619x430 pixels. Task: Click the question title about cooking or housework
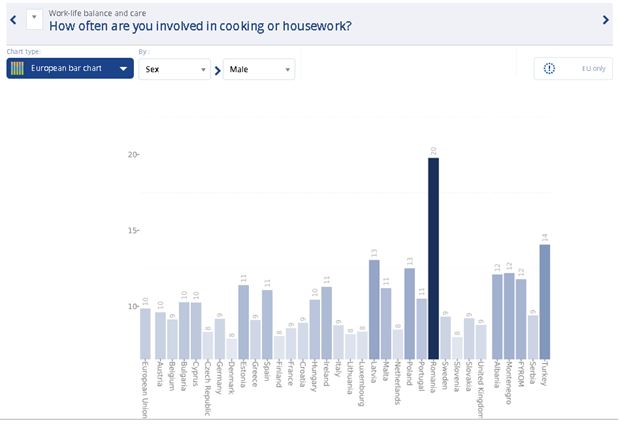click(x=200, y=25)
